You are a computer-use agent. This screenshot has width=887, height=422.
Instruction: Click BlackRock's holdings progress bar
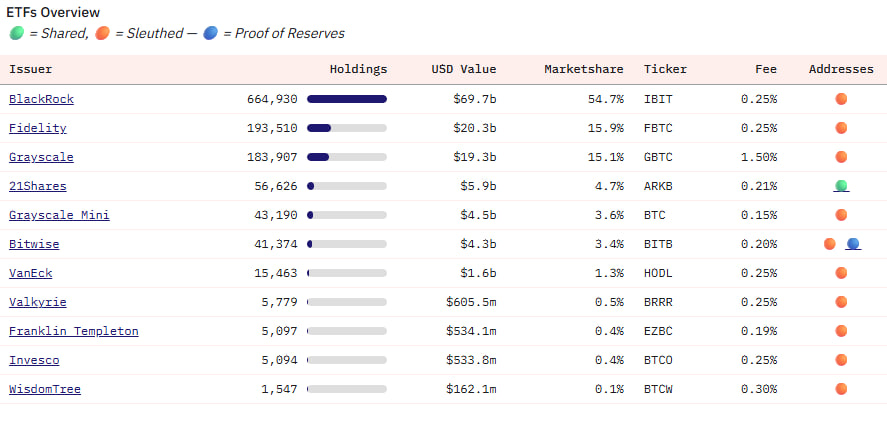[x=346, y=99]
